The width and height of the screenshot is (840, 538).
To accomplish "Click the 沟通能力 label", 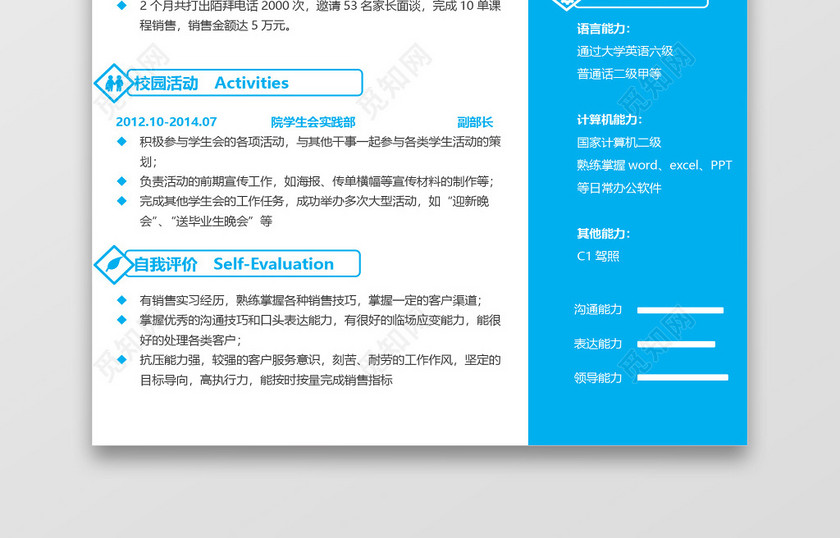I will 598,310.
